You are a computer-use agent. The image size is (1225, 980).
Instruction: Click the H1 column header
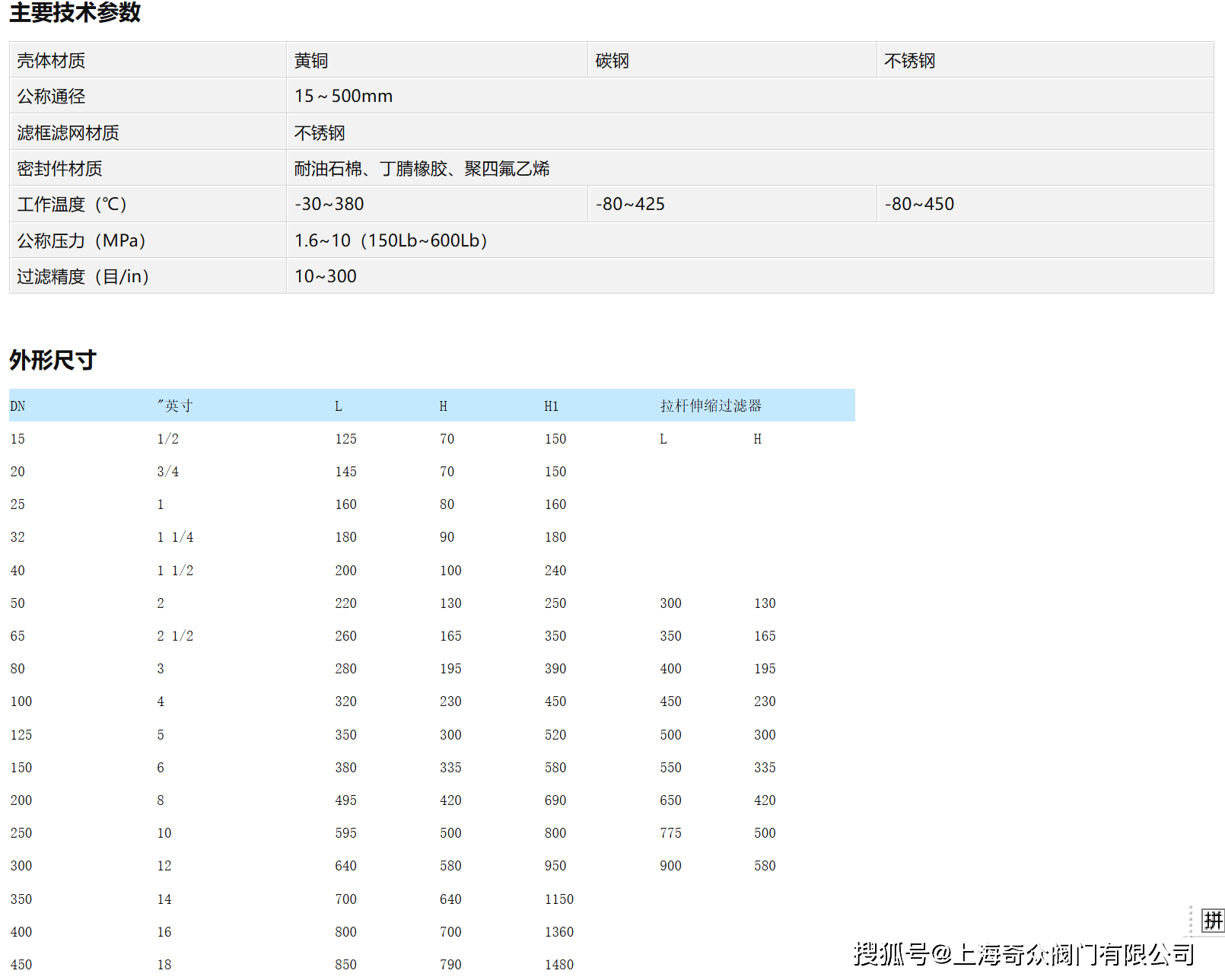point(551,406)
